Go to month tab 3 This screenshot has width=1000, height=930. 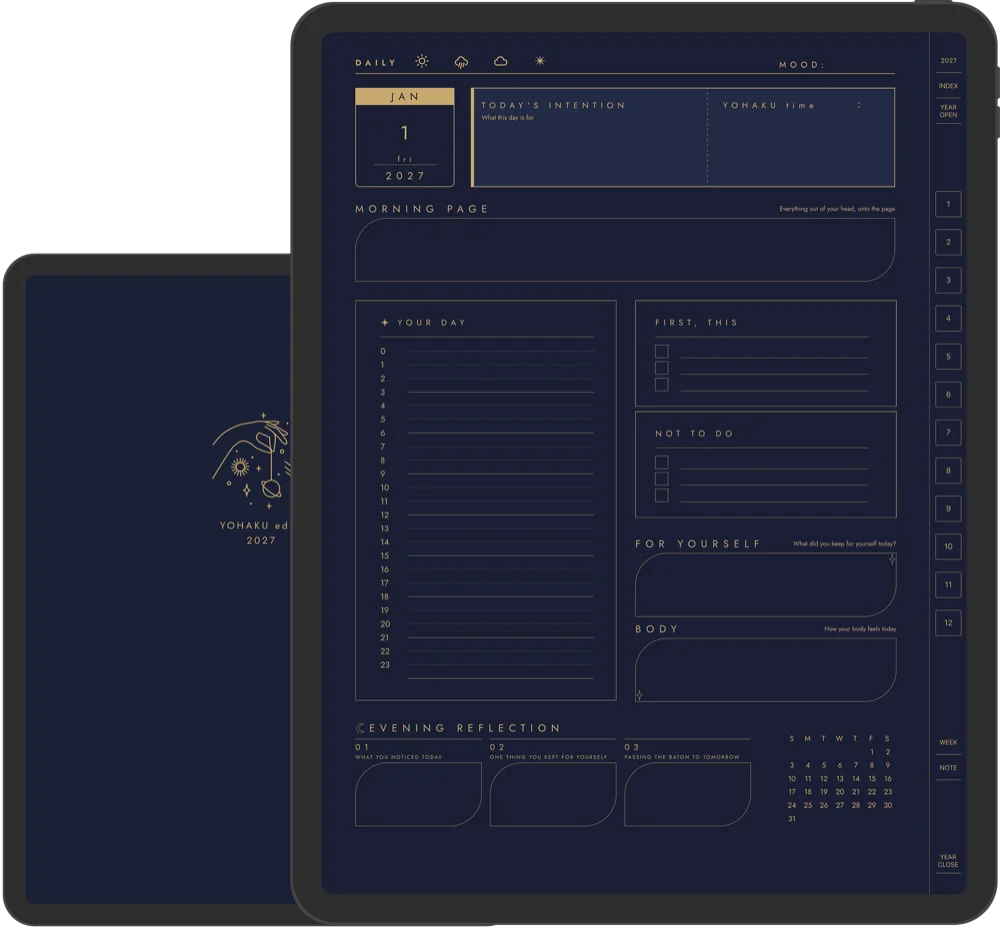pyautogui.click(x=948, y=280)
